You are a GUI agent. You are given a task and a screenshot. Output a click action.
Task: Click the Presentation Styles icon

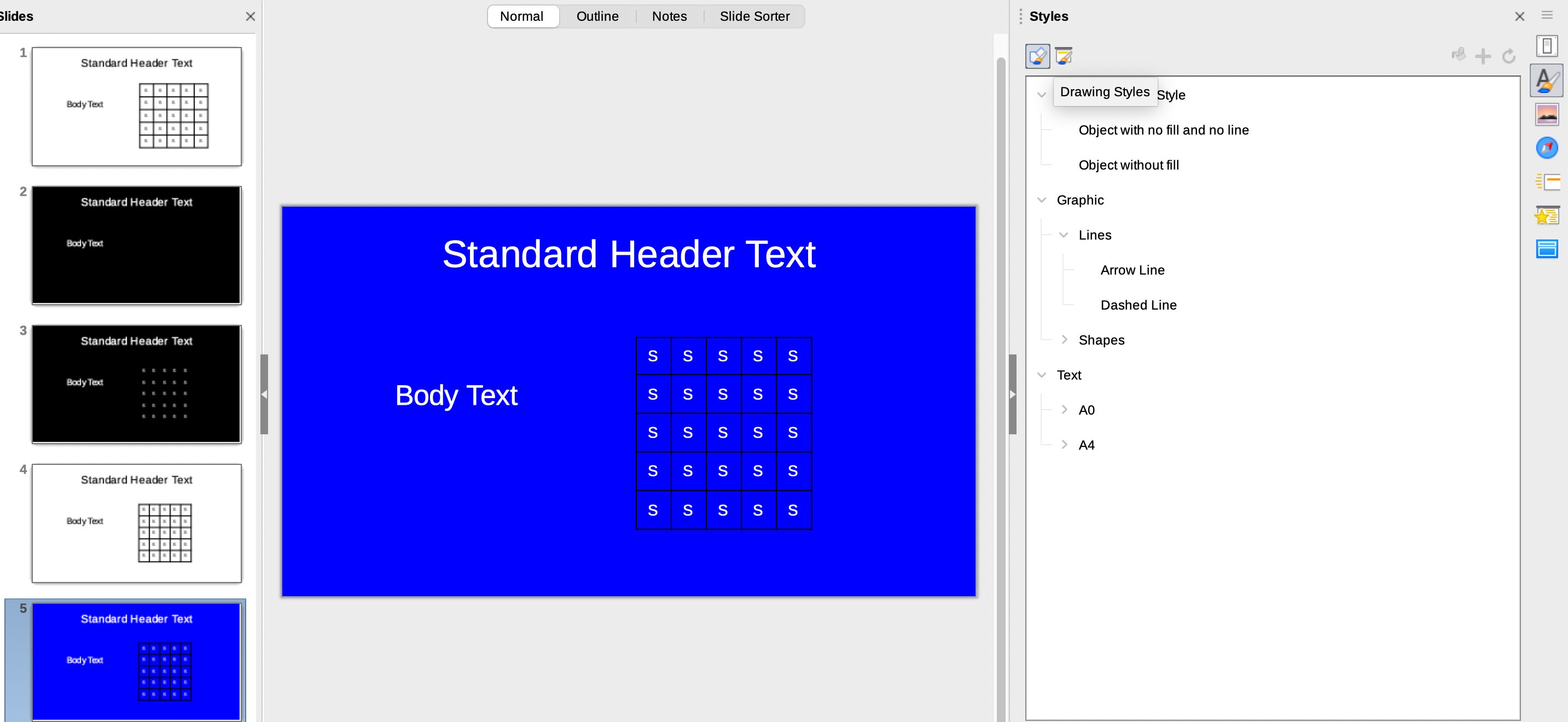[x=1062, y=55]
